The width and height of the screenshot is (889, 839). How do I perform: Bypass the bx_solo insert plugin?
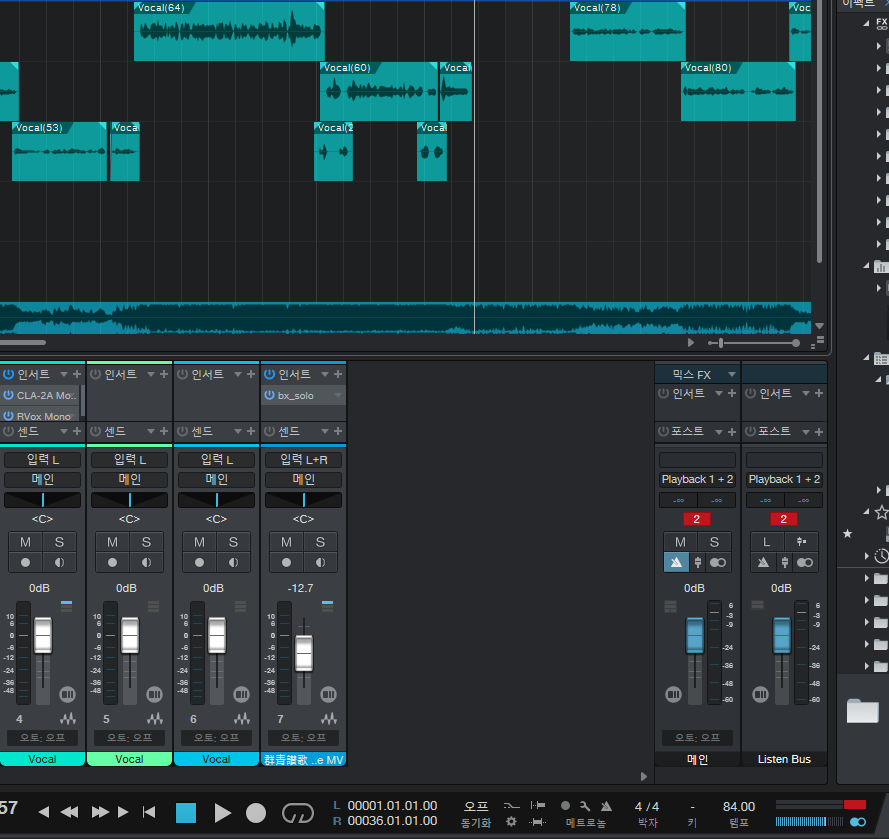(269, 395)
